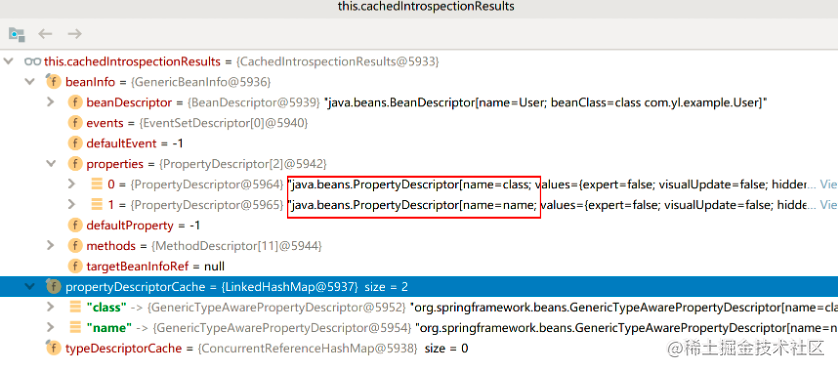This screenshot has width=838, height=371.
Task: Click the {PropertyDescriptor@5965} value text
Action: [207, 205]
